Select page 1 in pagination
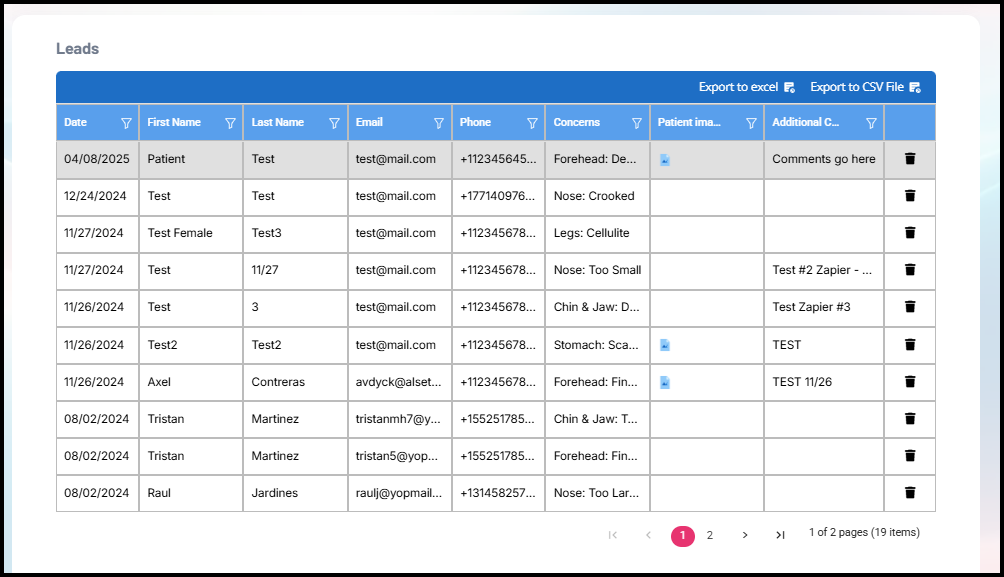The width and height of the screenshot is (1004, 577). [683, 535]
